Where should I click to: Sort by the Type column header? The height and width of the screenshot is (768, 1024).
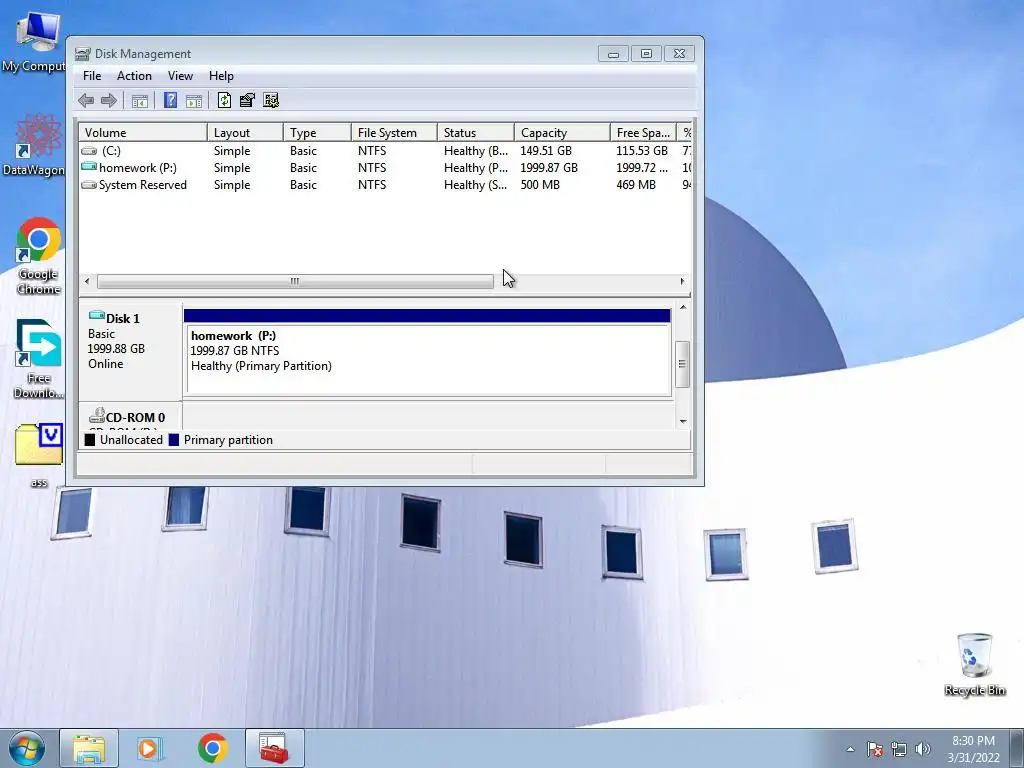(317, 133)
